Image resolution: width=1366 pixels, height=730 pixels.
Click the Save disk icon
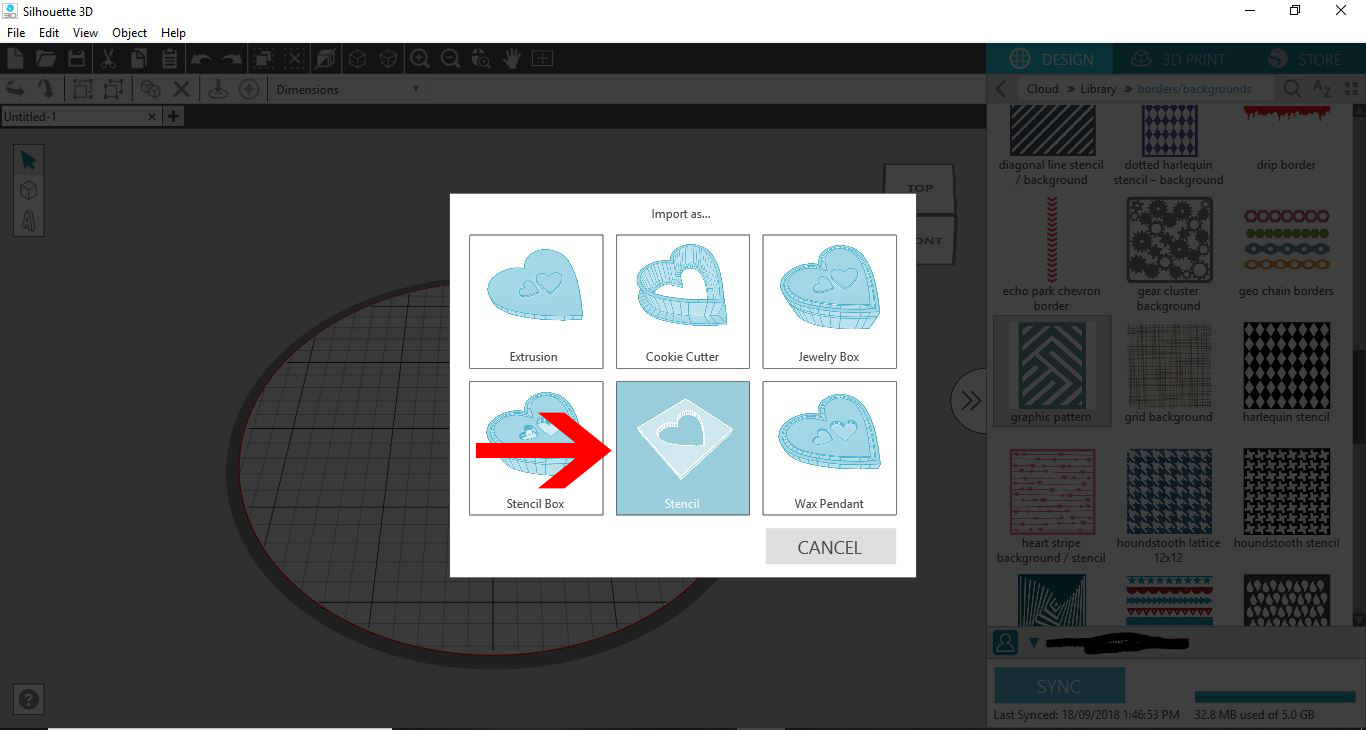76,59
